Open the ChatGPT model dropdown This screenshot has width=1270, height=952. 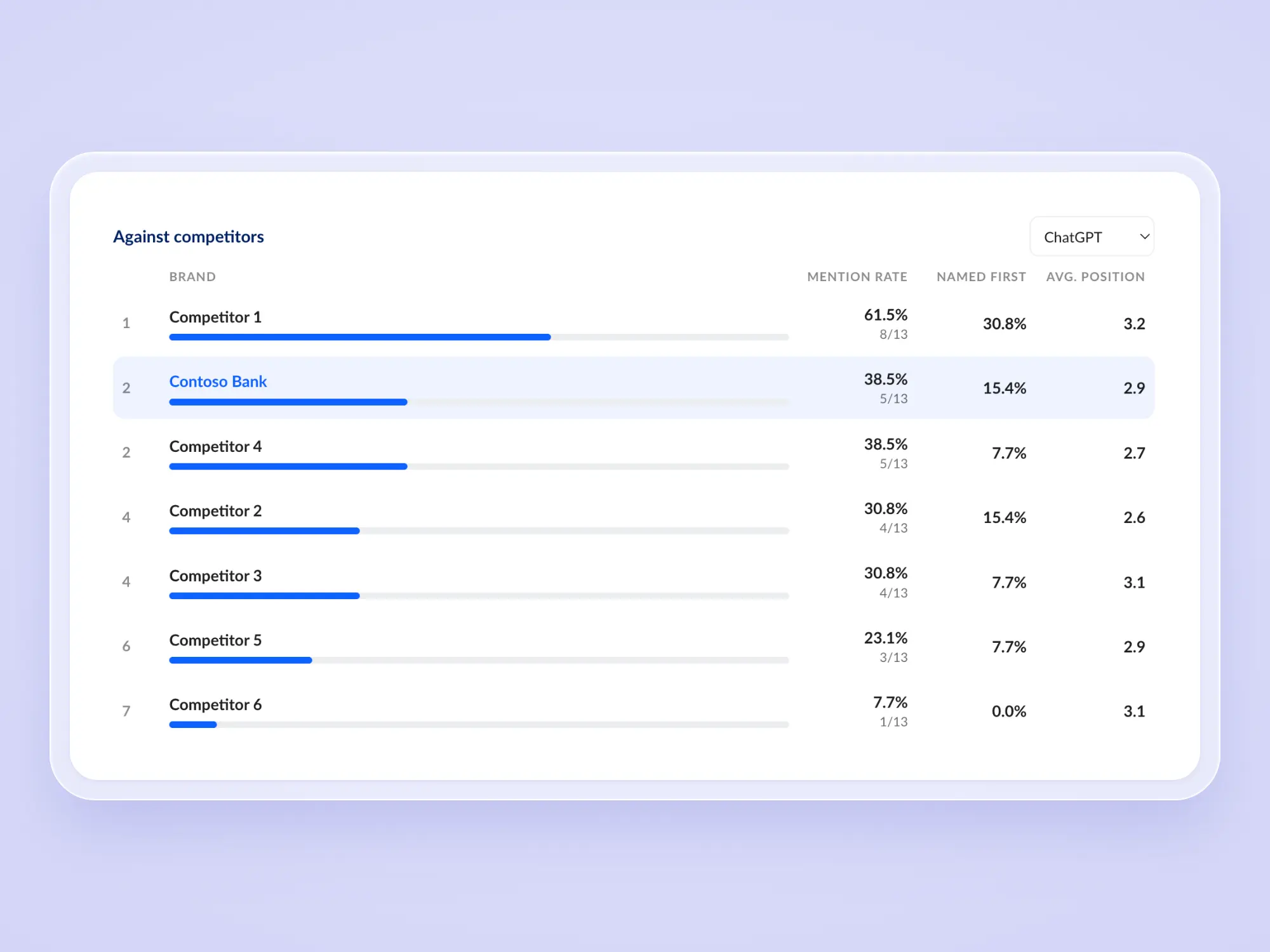pos(1092,237)
